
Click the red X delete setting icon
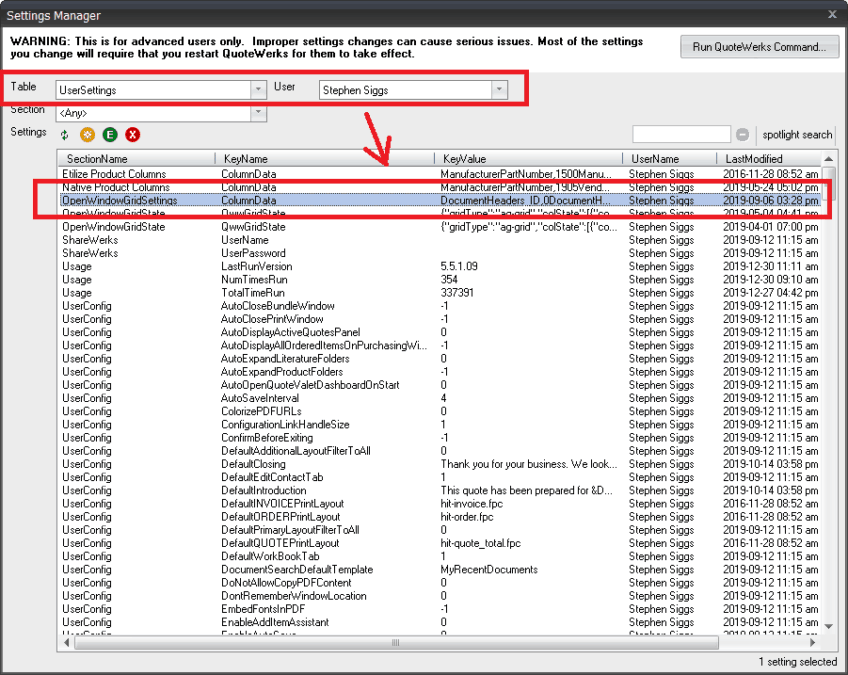(130, 134)
